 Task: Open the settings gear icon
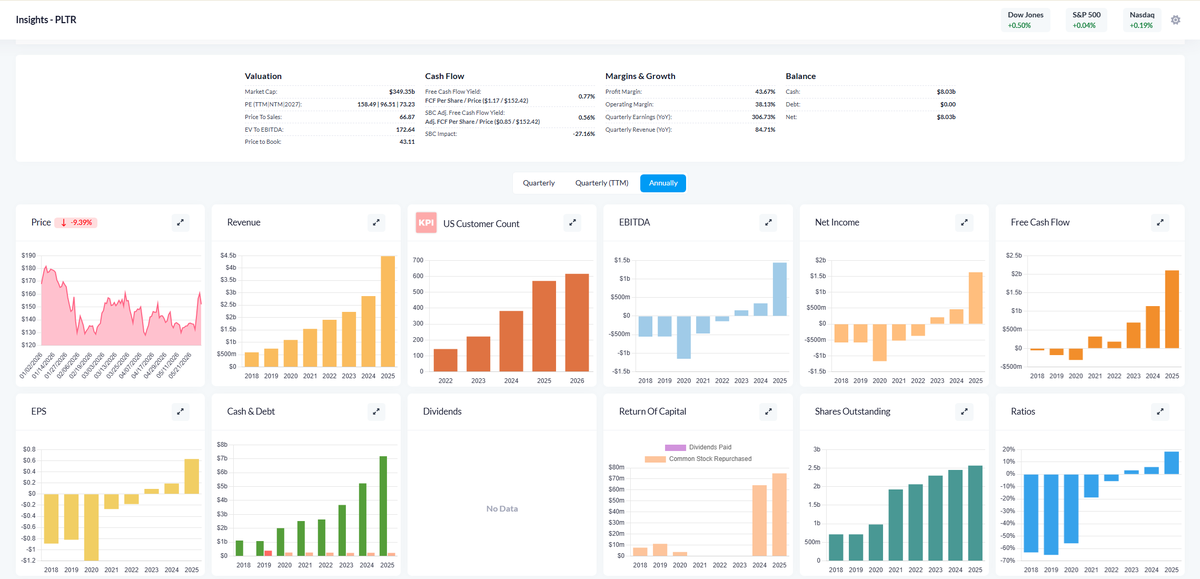coord(1175,19)
